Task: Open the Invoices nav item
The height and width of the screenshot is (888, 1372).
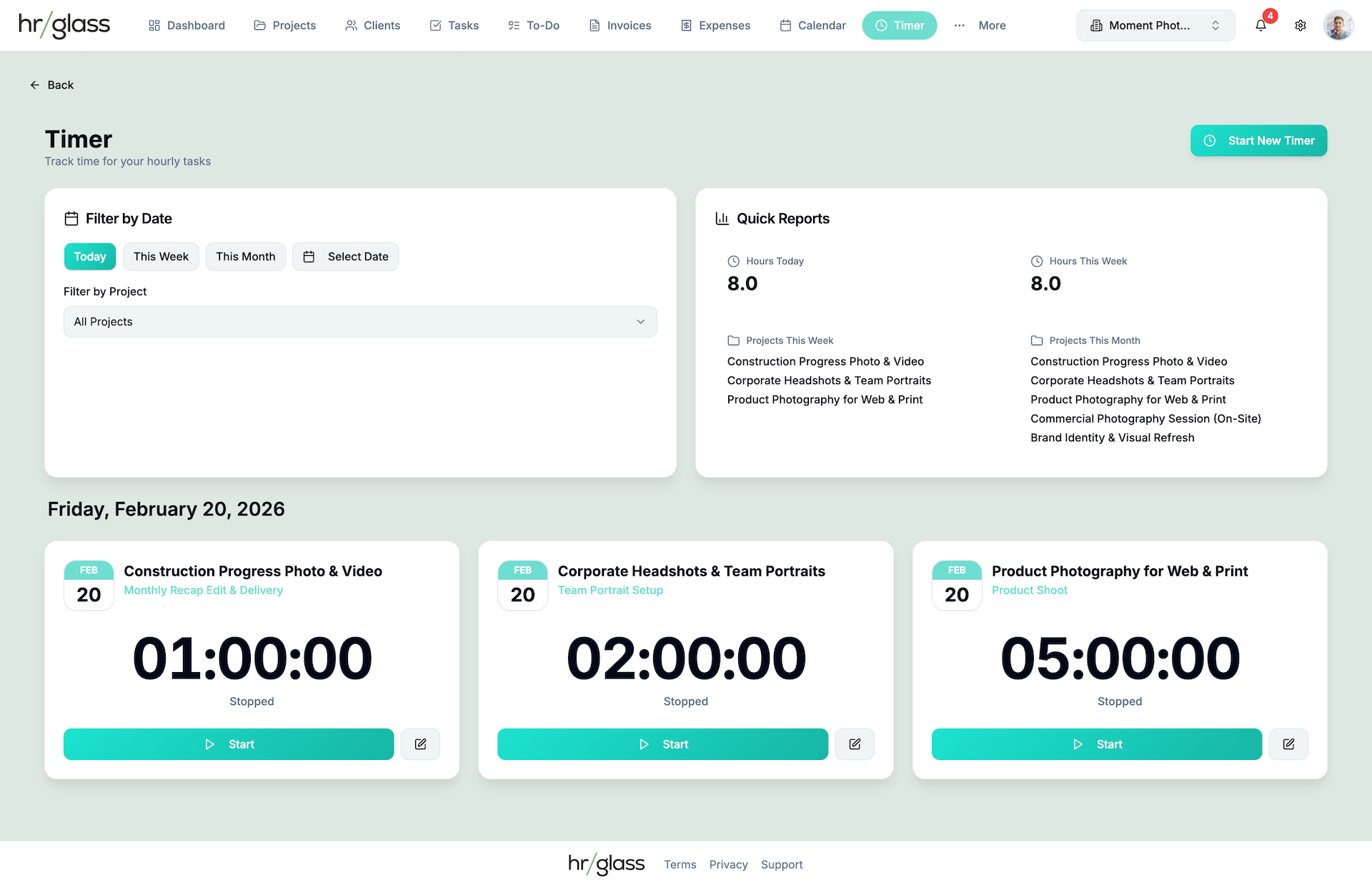Action: click(x=620, y=26)
